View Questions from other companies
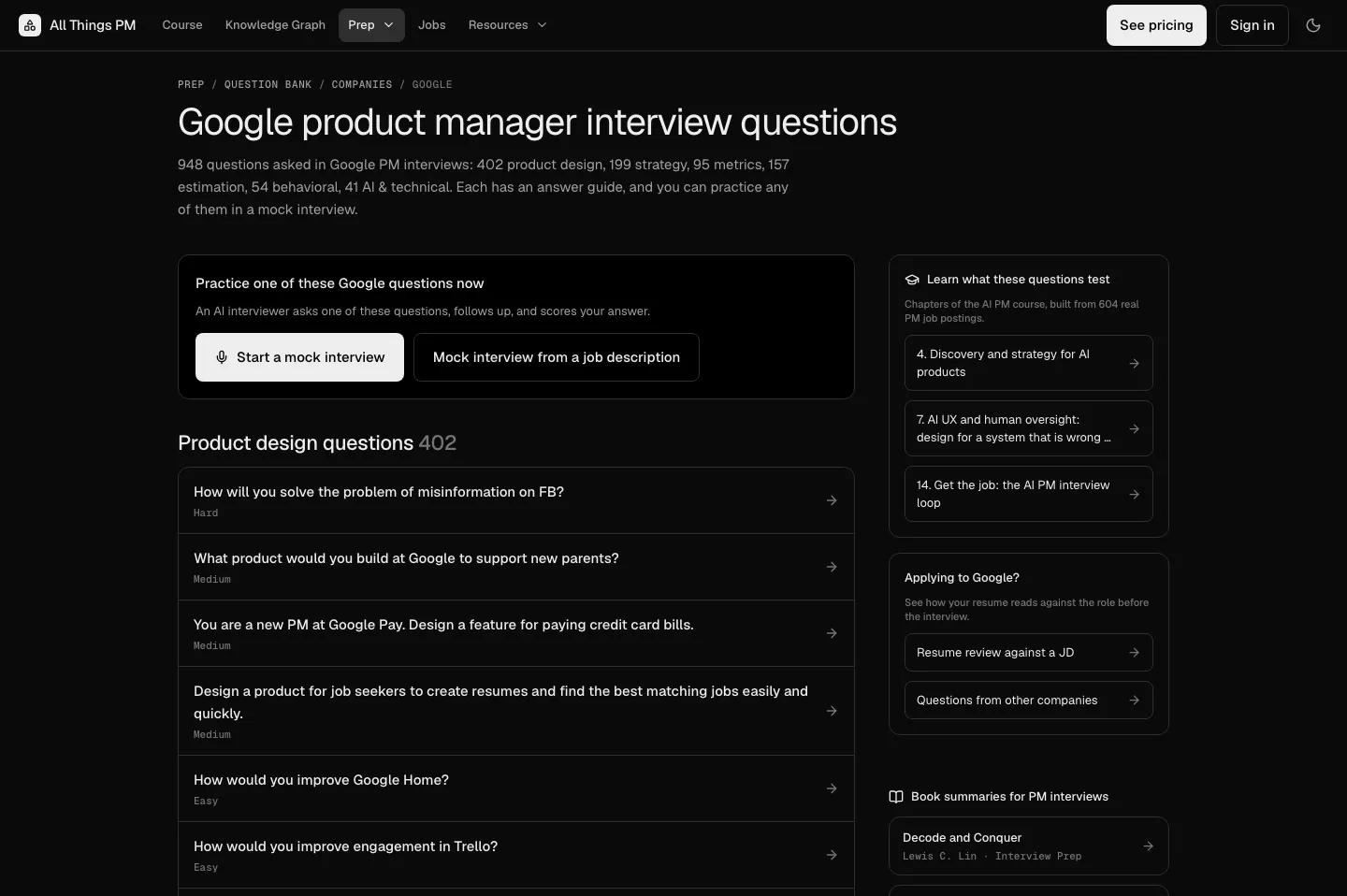The height and width of the screenshot is (896, 1347). pos(1029,701)
